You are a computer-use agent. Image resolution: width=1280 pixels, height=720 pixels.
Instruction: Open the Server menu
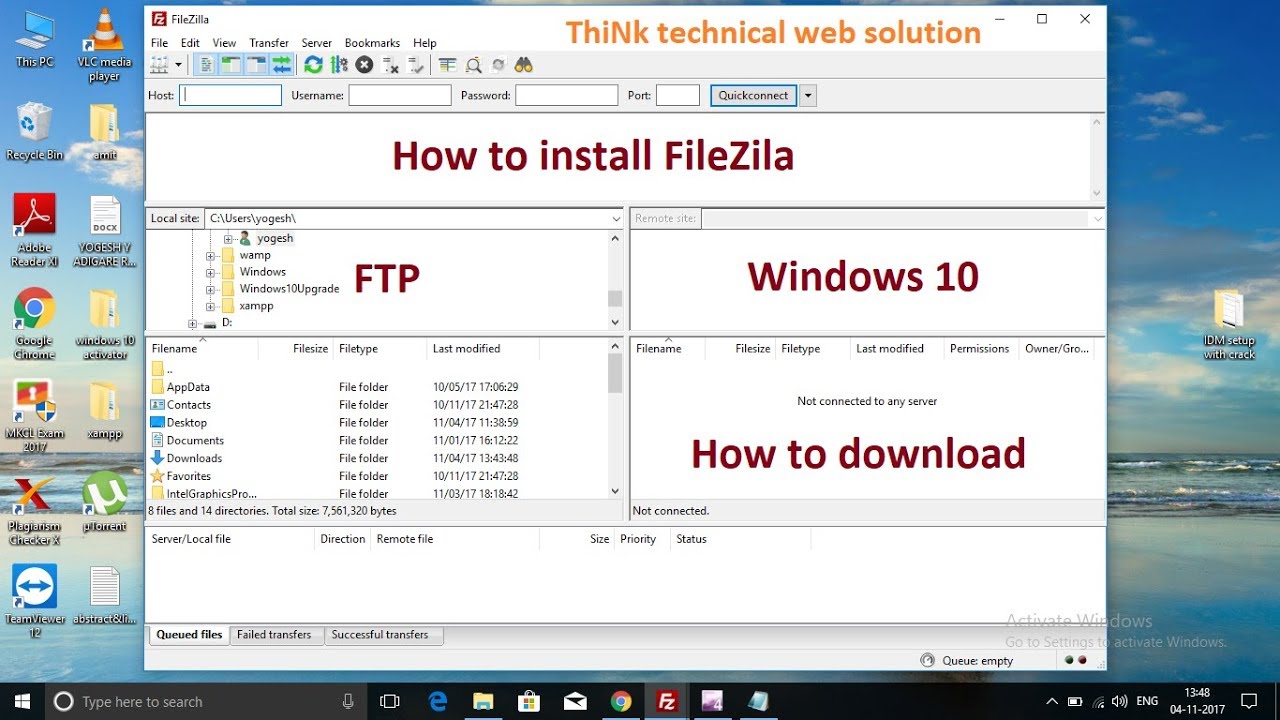click(x=317, y=43)
